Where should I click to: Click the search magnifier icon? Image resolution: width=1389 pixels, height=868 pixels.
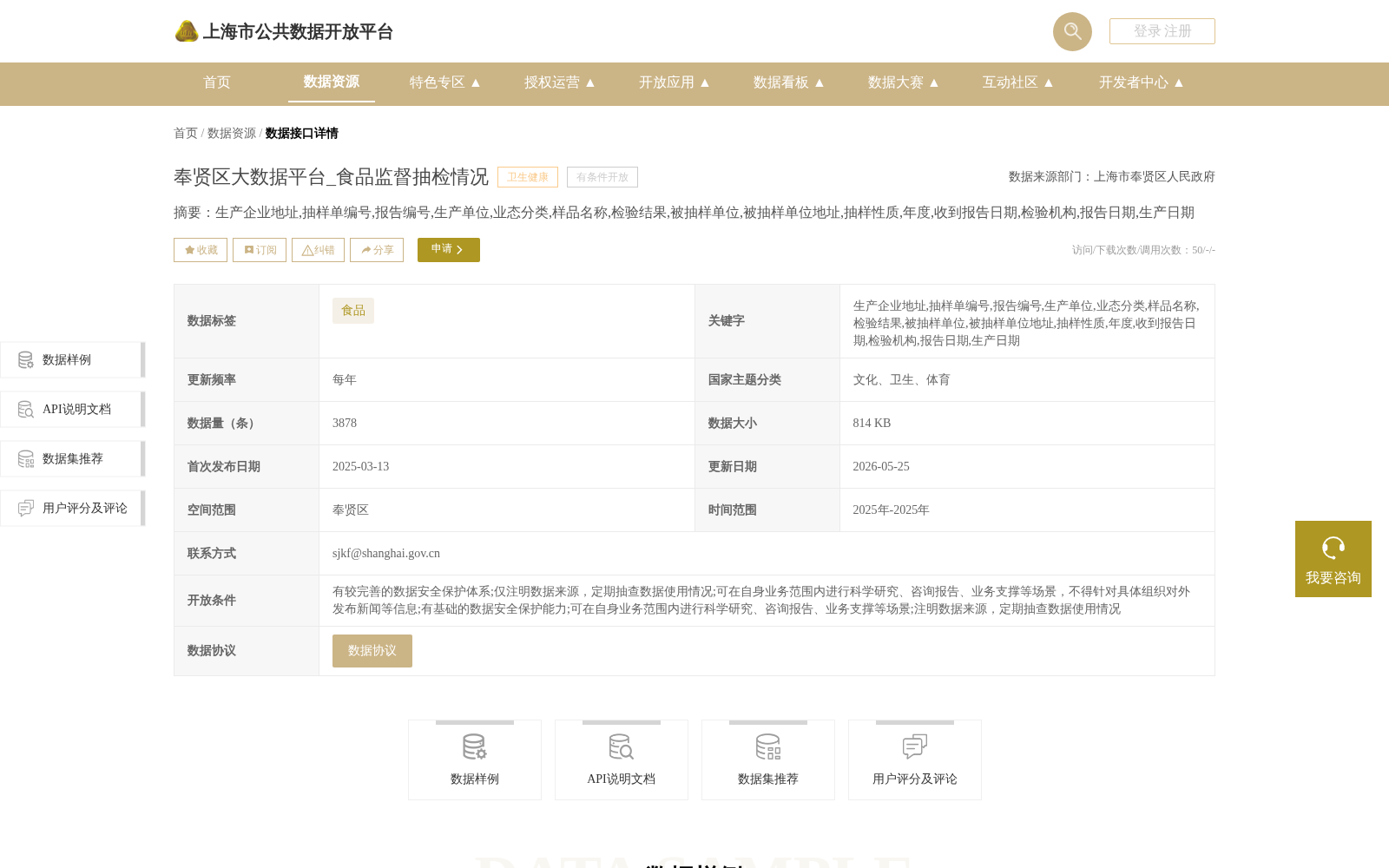tap(1072, 31)
